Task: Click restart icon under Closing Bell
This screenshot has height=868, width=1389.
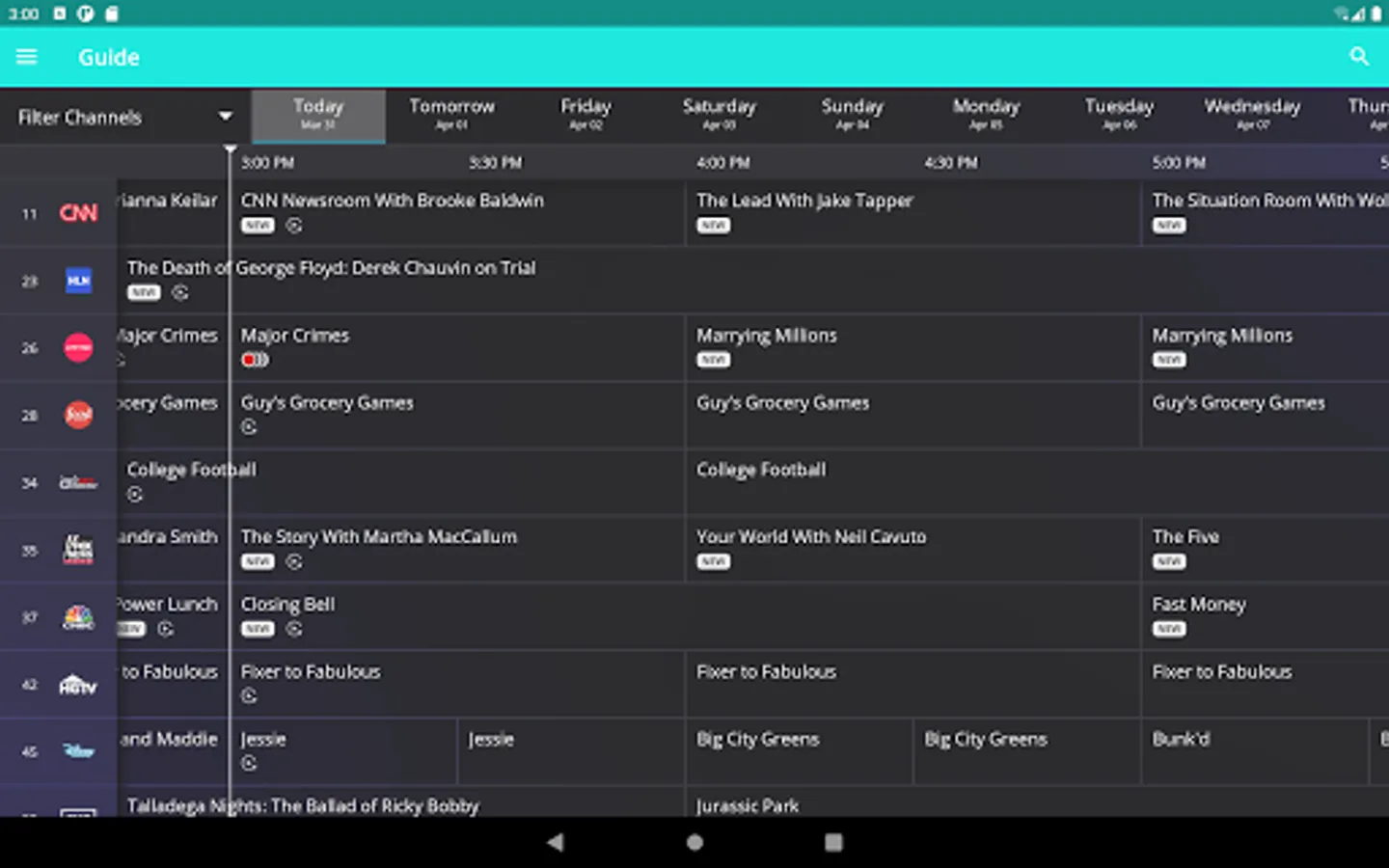Action: 294,629
